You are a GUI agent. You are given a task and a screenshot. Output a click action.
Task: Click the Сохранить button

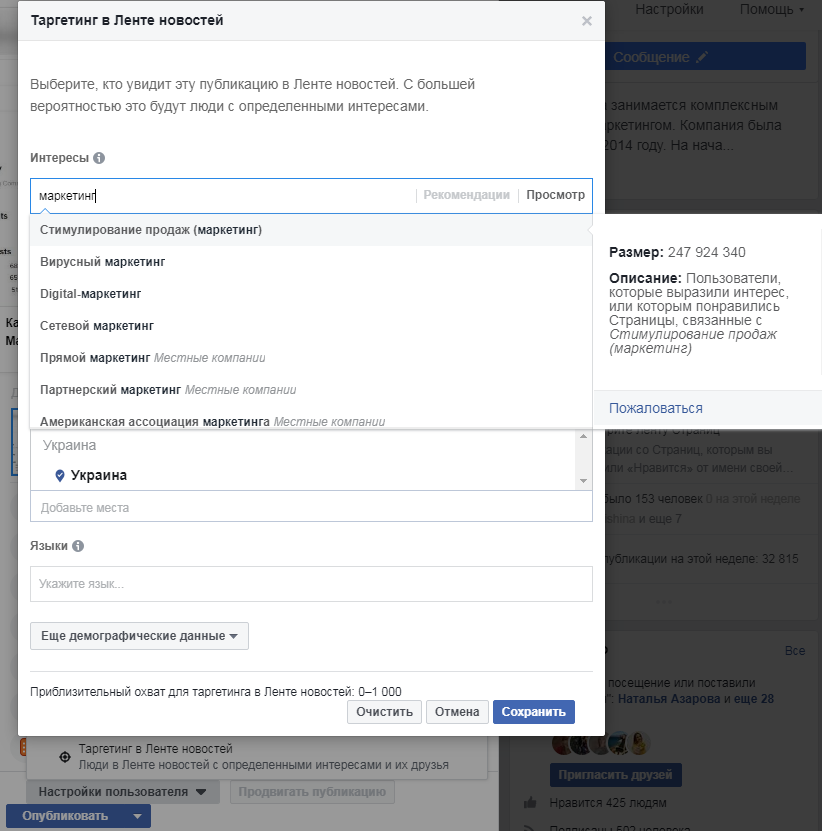click(534, 712)
